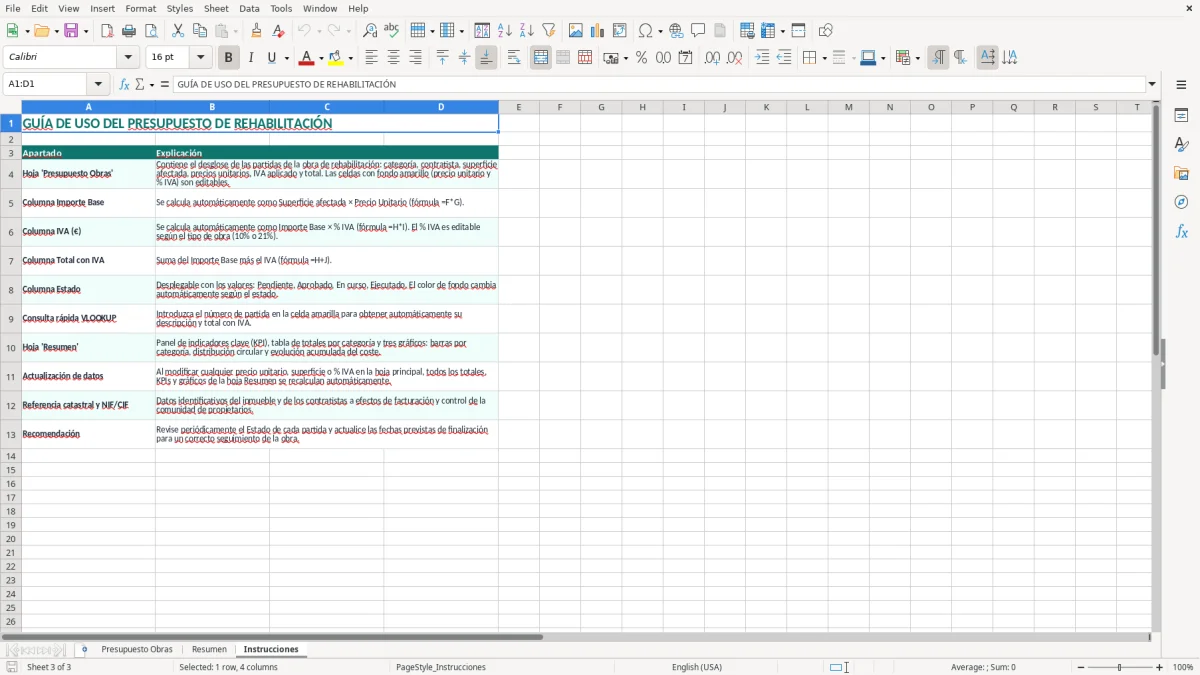Open Sidebar Gallery deck

tap(1181, 173)
